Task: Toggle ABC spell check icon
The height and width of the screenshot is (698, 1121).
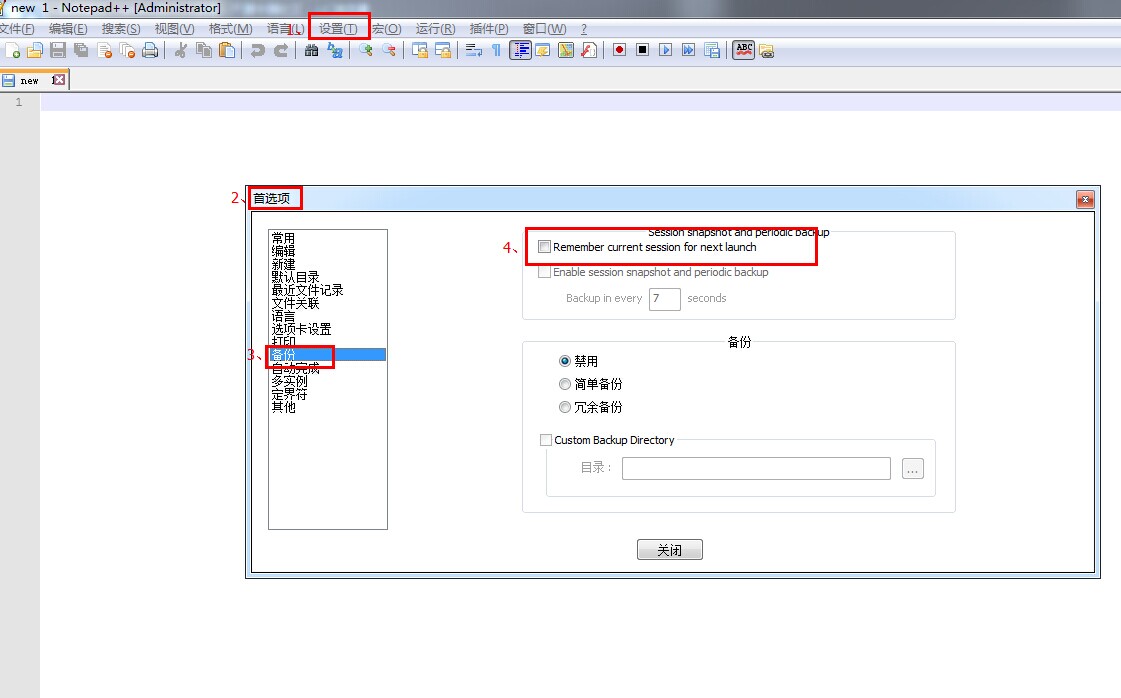Action: tap(744, 50)
